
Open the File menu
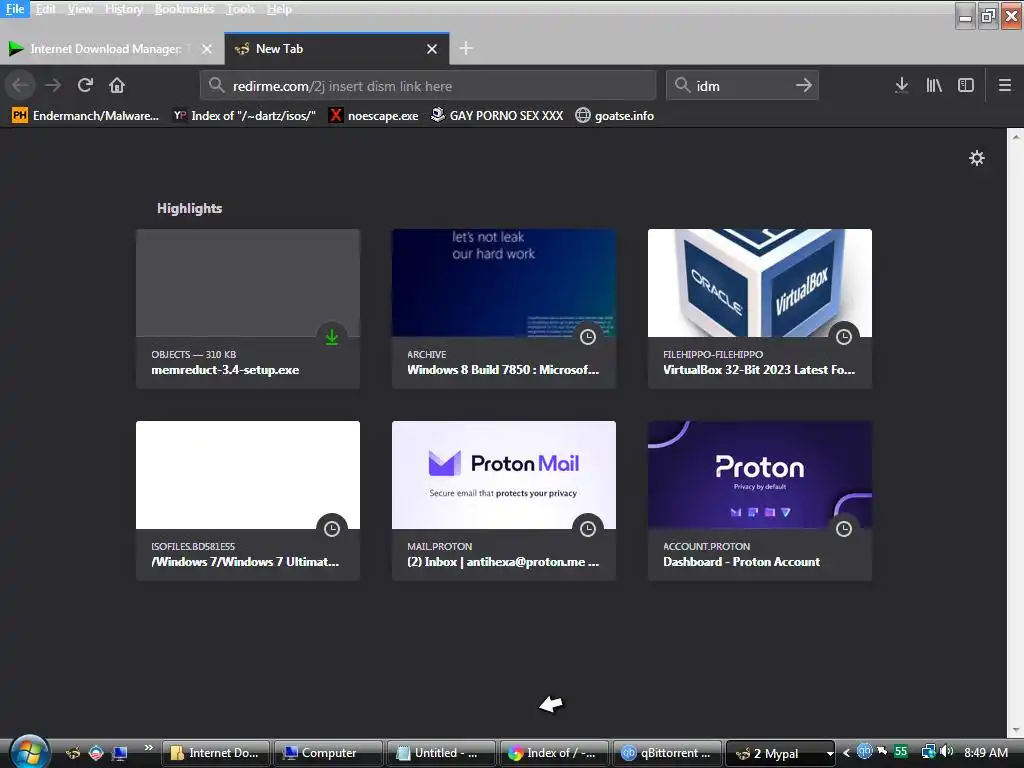click(14, 9)
